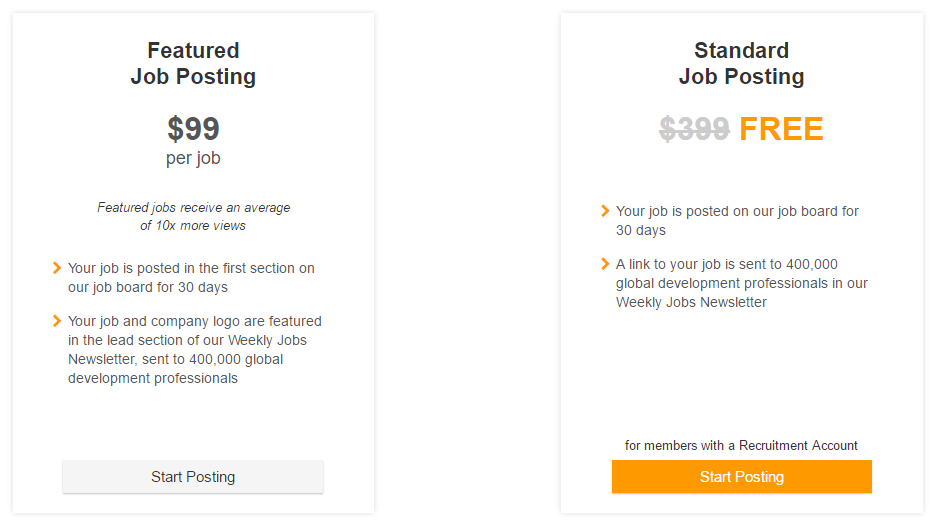Select the Featured Job Posting heading
This screenshot has width=936, height=527.
pyautogui.click(x=193, y=63)
